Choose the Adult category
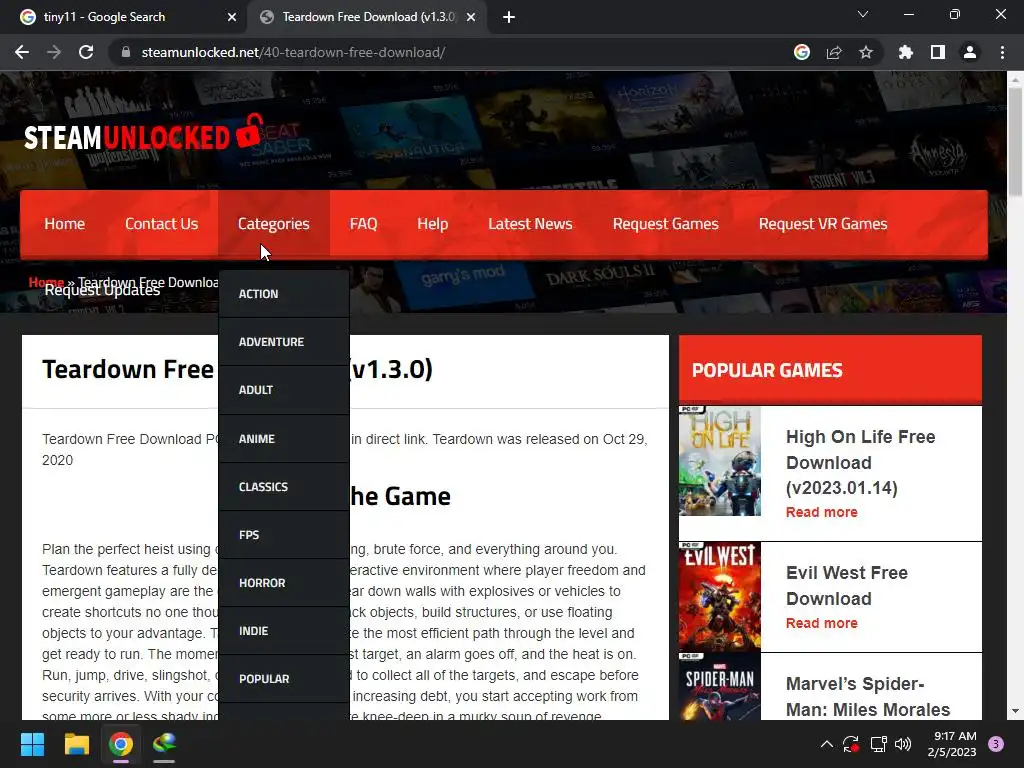 [x=284, y=390]
